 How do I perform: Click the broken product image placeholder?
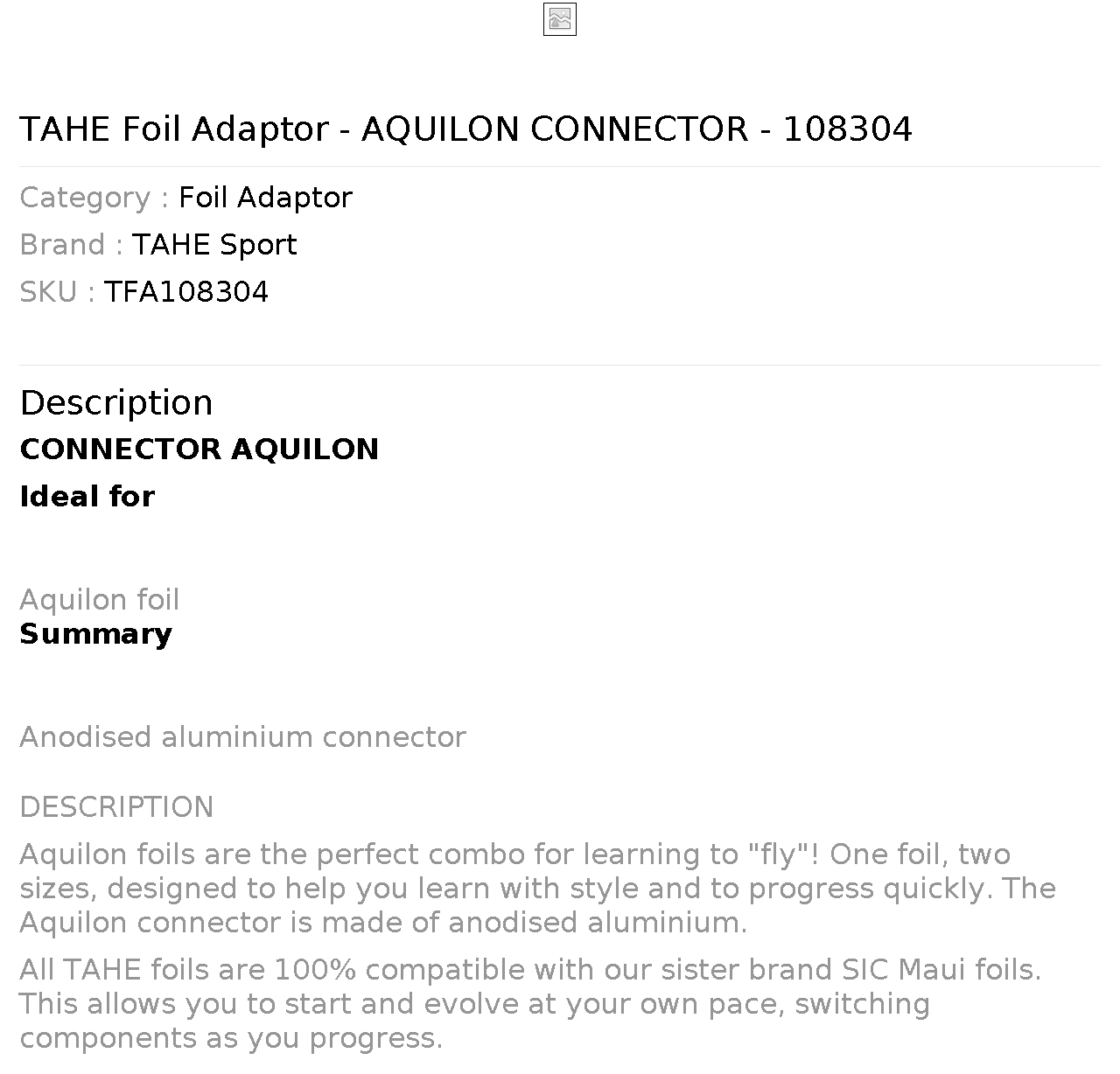tap(560, 19)
